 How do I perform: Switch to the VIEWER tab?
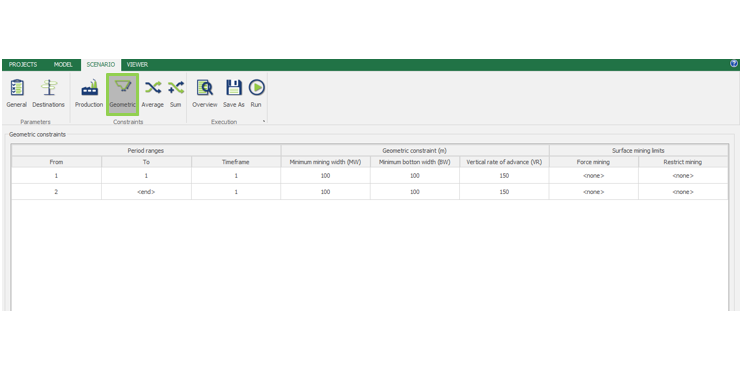(x=137, y=65)
